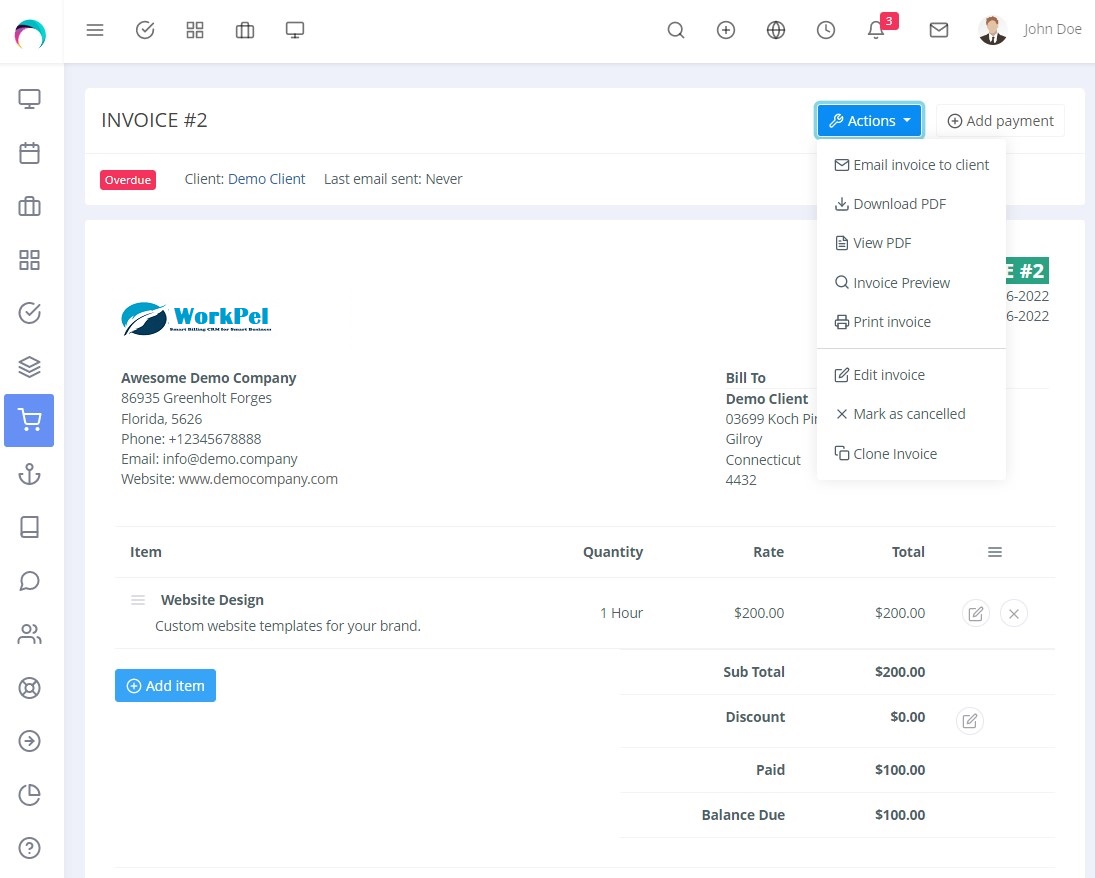Screen dimensions: 1095x878
Task: Click Balance Due amount $100.00
Action: coord(900,815)
